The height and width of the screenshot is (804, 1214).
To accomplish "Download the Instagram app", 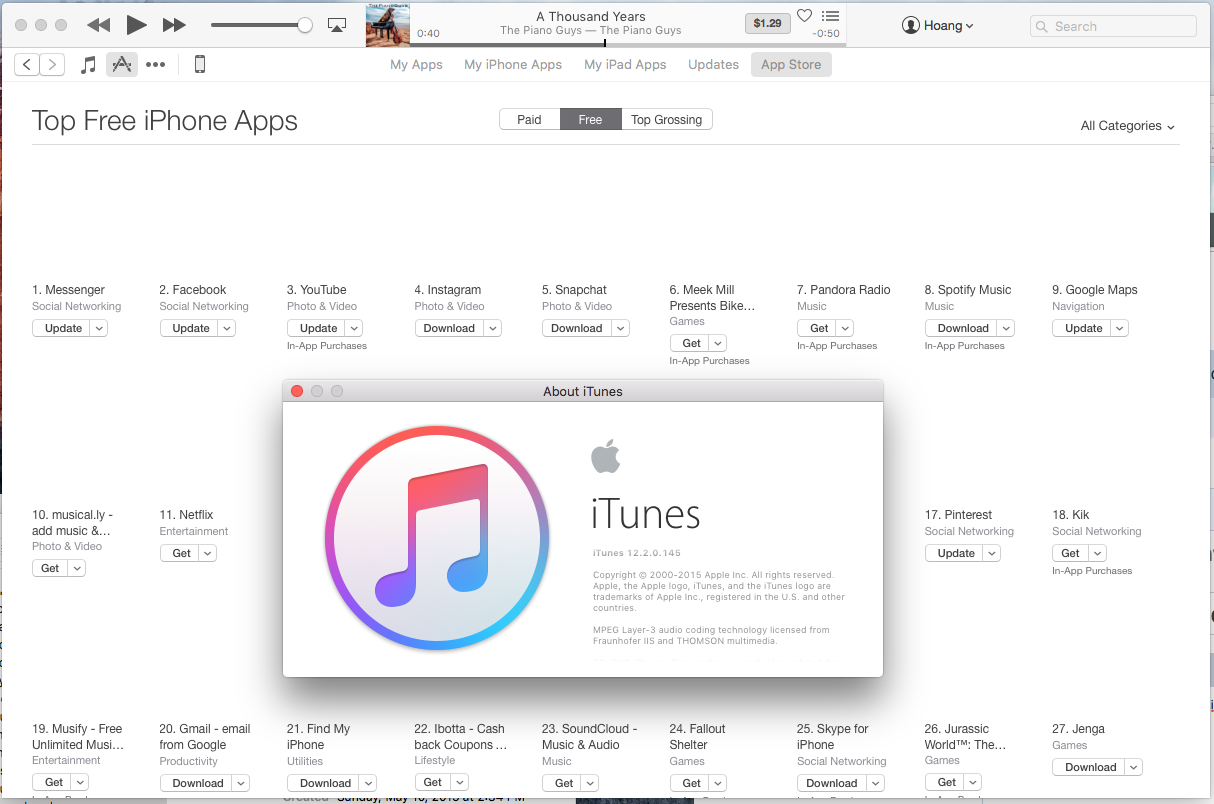I will click(449, 328).
